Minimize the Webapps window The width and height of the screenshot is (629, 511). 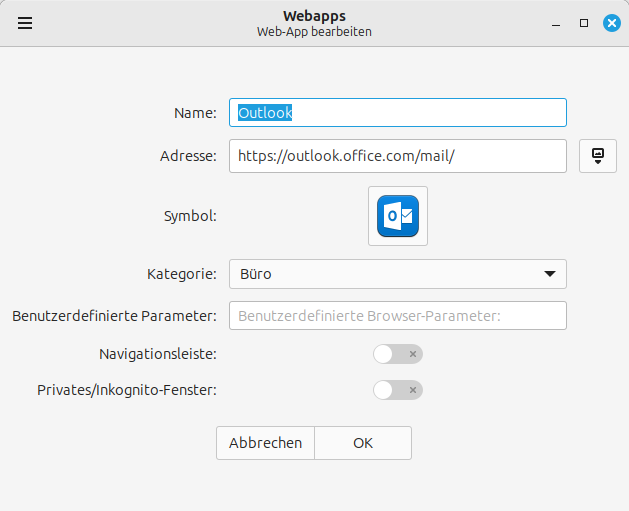556,23
